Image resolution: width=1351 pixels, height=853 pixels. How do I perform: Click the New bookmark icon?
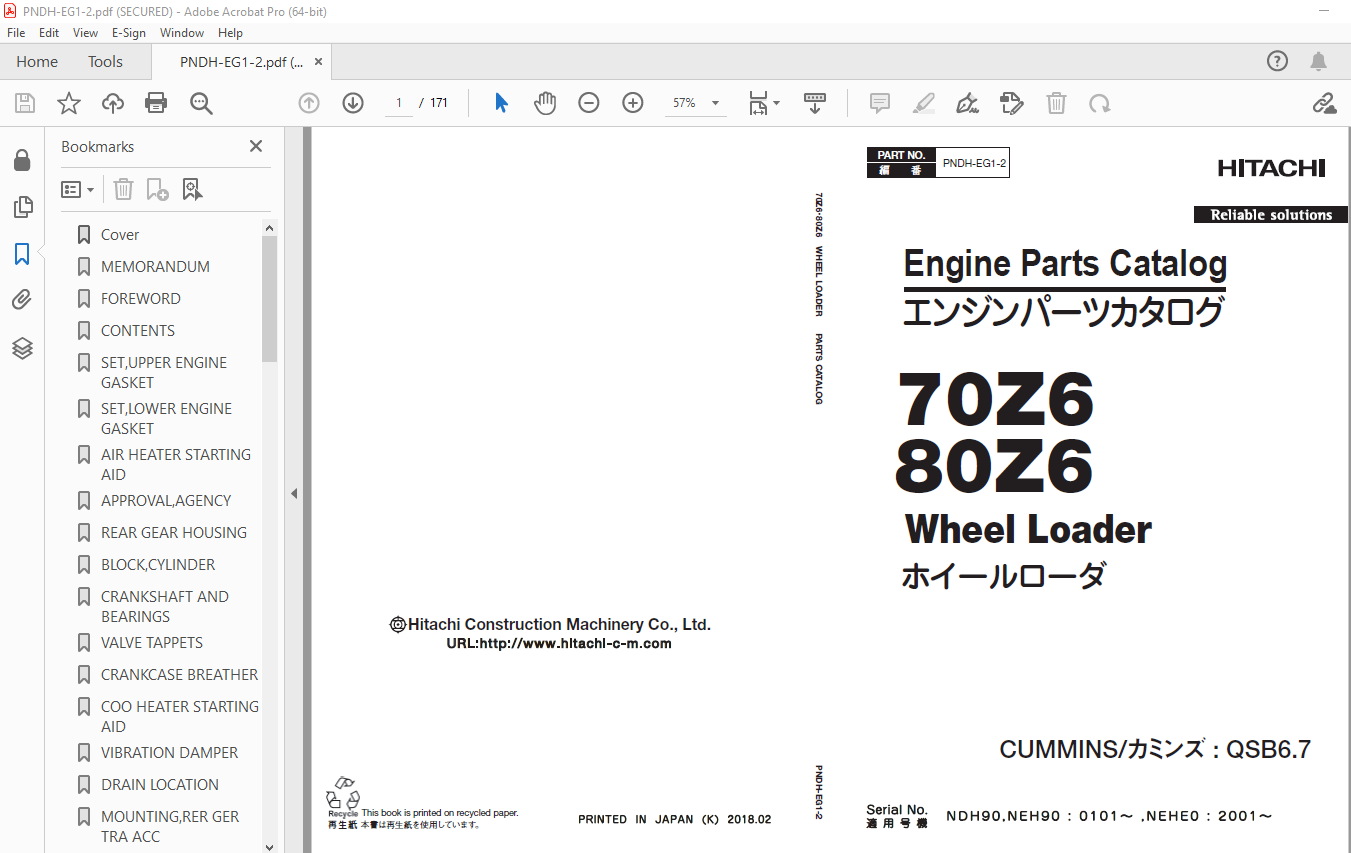[157, 189]
